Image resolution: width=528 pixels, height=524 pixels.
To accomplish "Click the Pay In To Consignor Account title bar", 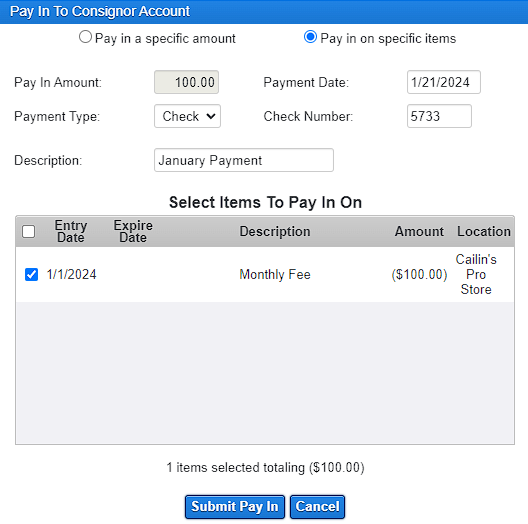I will pyautogui.click(x=264, y=12).
